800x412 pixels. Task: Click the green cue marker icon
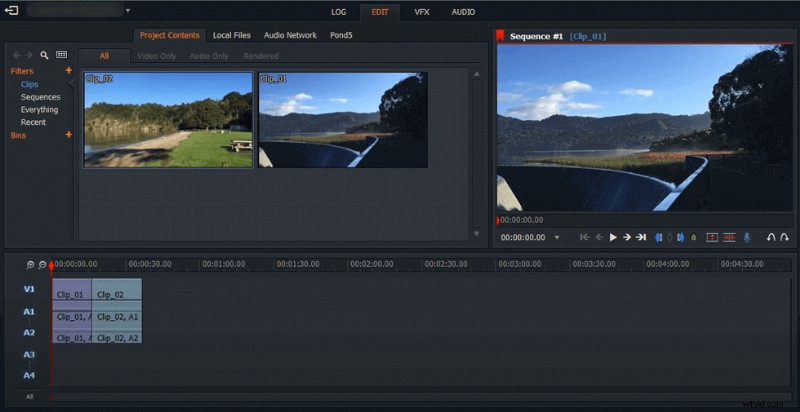(x=693, y=237)
